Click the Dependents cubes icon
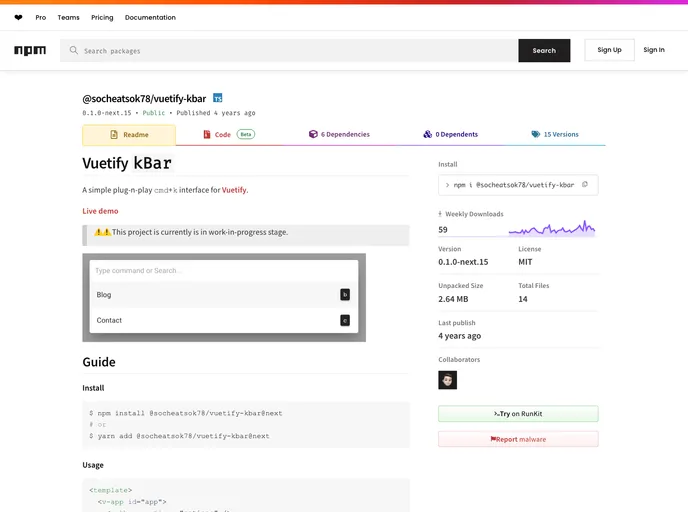 point(427,134)
